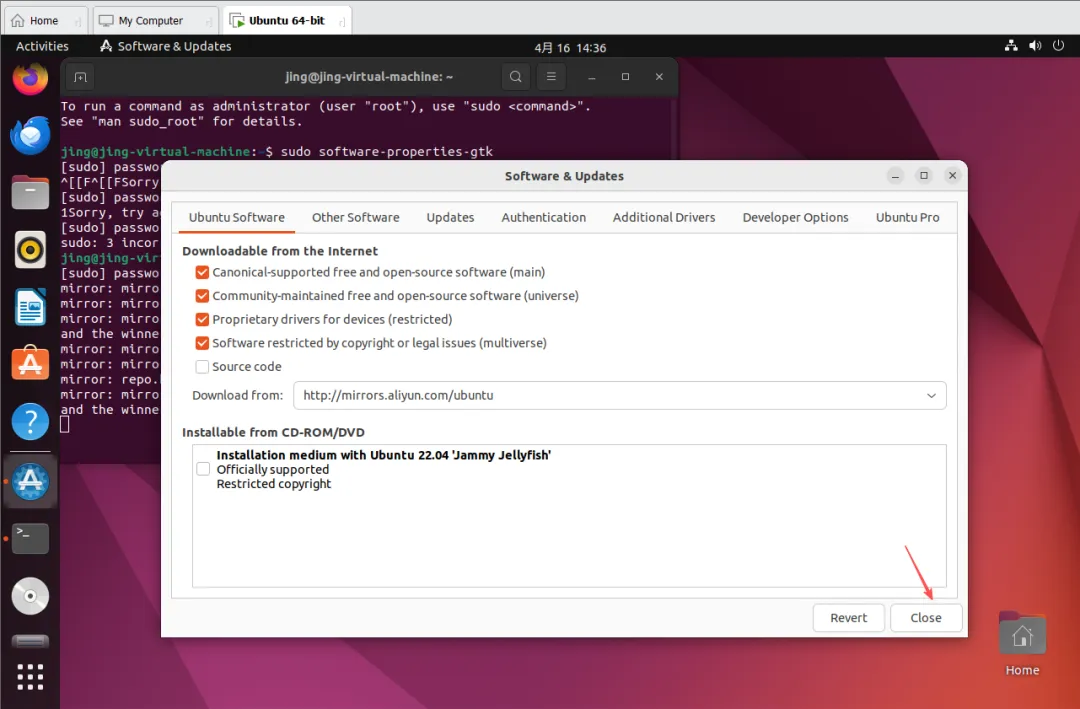Open the terminal hamburger menu

(x=551, y=76)
